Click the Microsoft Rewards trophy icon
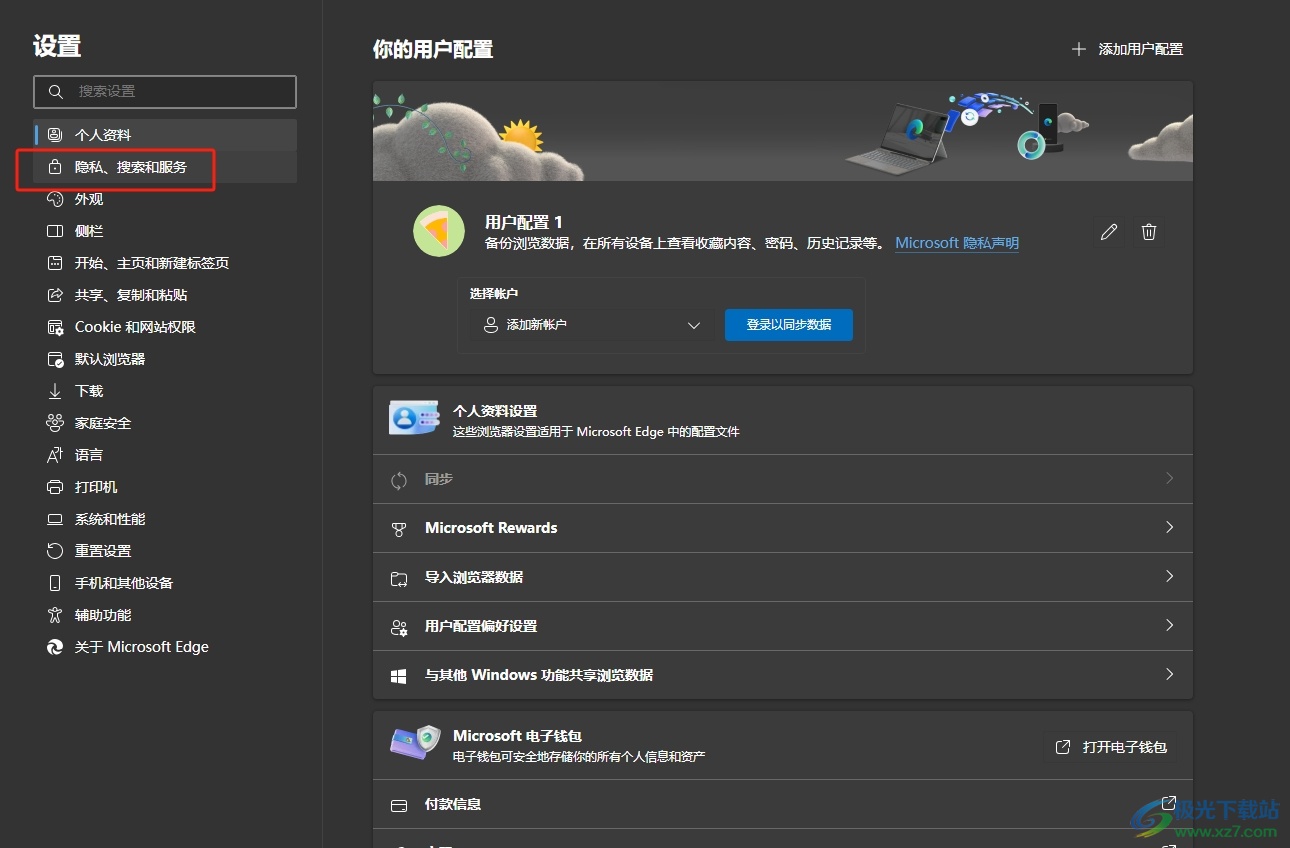 [x=399, y=529]
